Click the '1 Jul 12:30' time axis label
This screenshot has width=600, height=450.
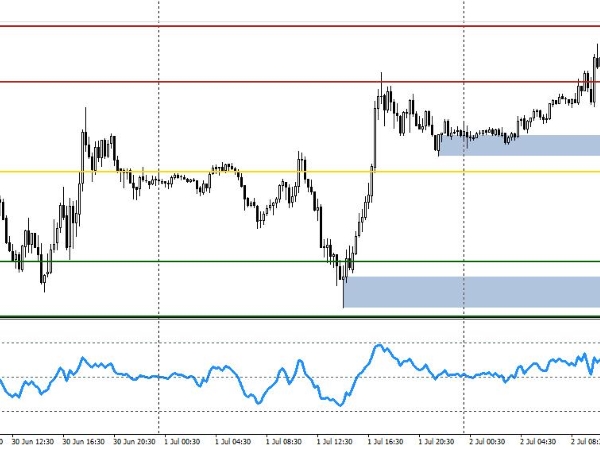(x=336, y=440)
